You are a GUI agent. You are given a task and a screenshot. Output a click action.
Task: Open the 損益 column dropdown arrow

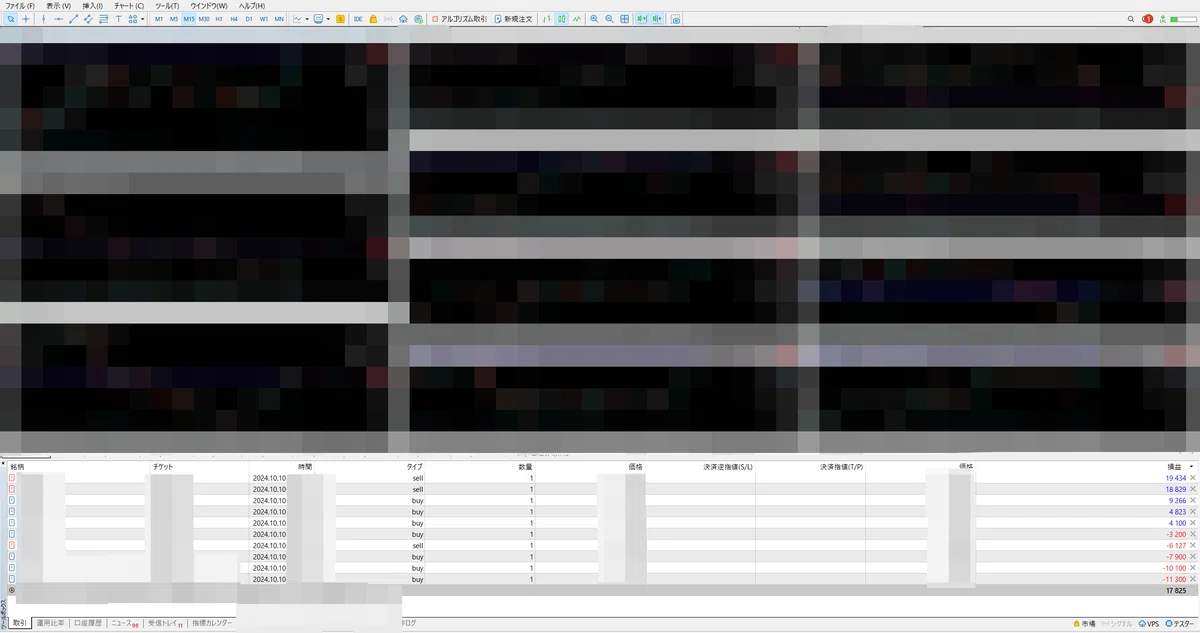1192,467
